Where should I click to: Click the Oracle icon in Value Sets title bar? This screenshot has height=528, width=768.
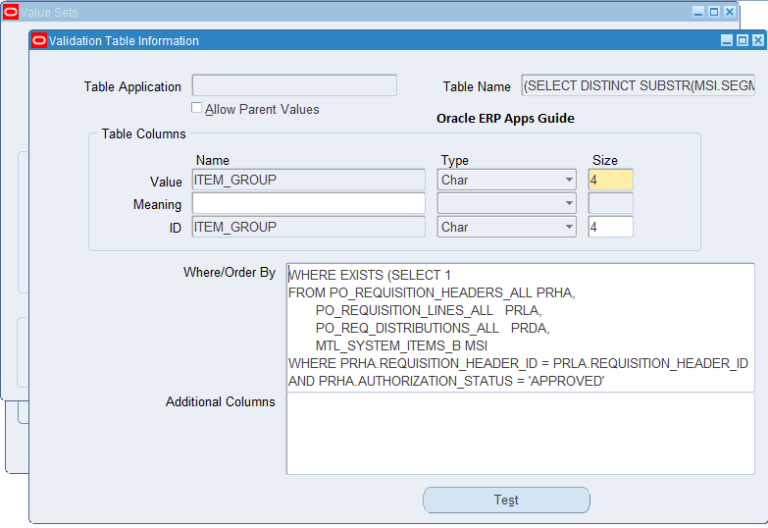click(x=11, y=12)
